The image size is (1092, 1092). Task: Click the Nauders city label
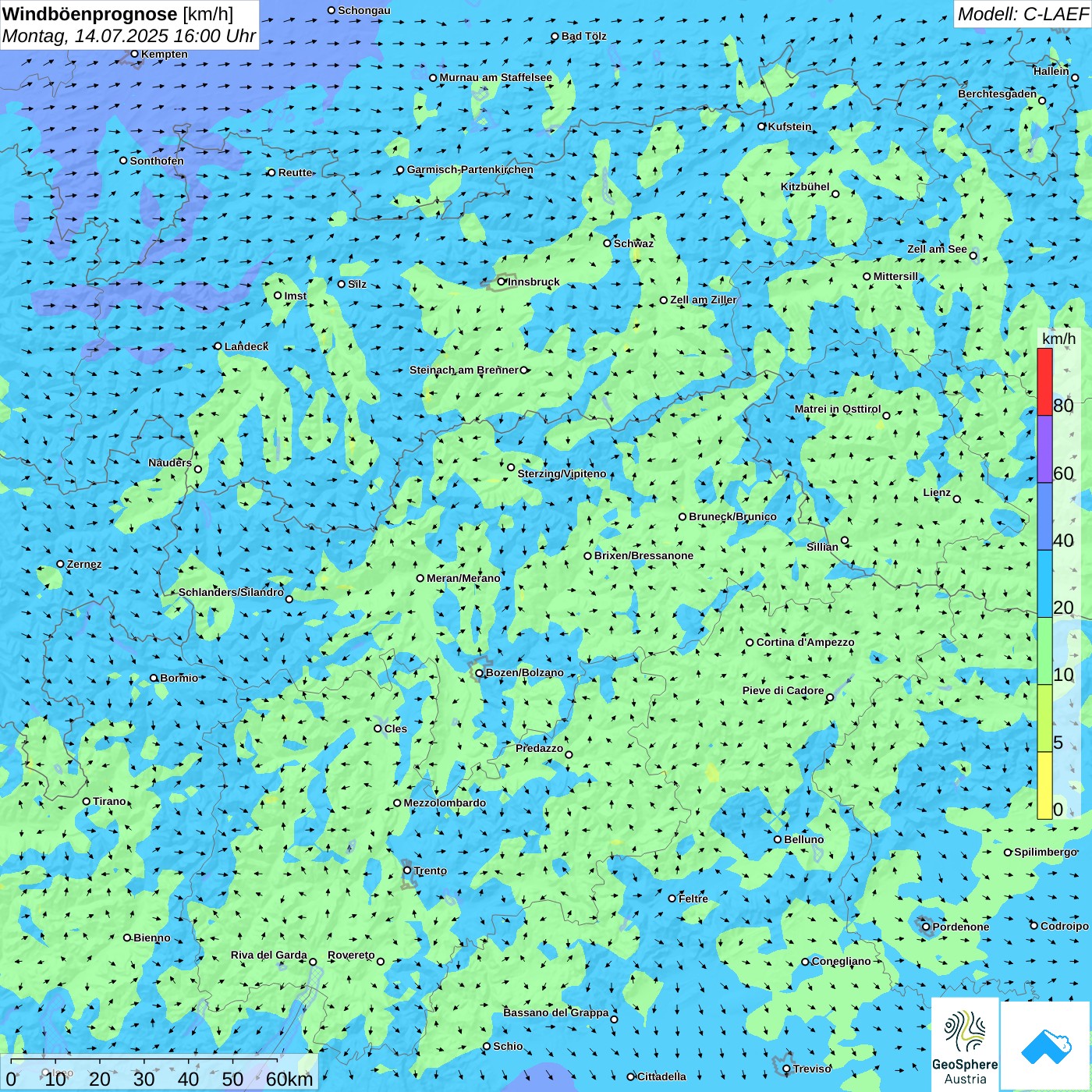click(x=170, y=463)
